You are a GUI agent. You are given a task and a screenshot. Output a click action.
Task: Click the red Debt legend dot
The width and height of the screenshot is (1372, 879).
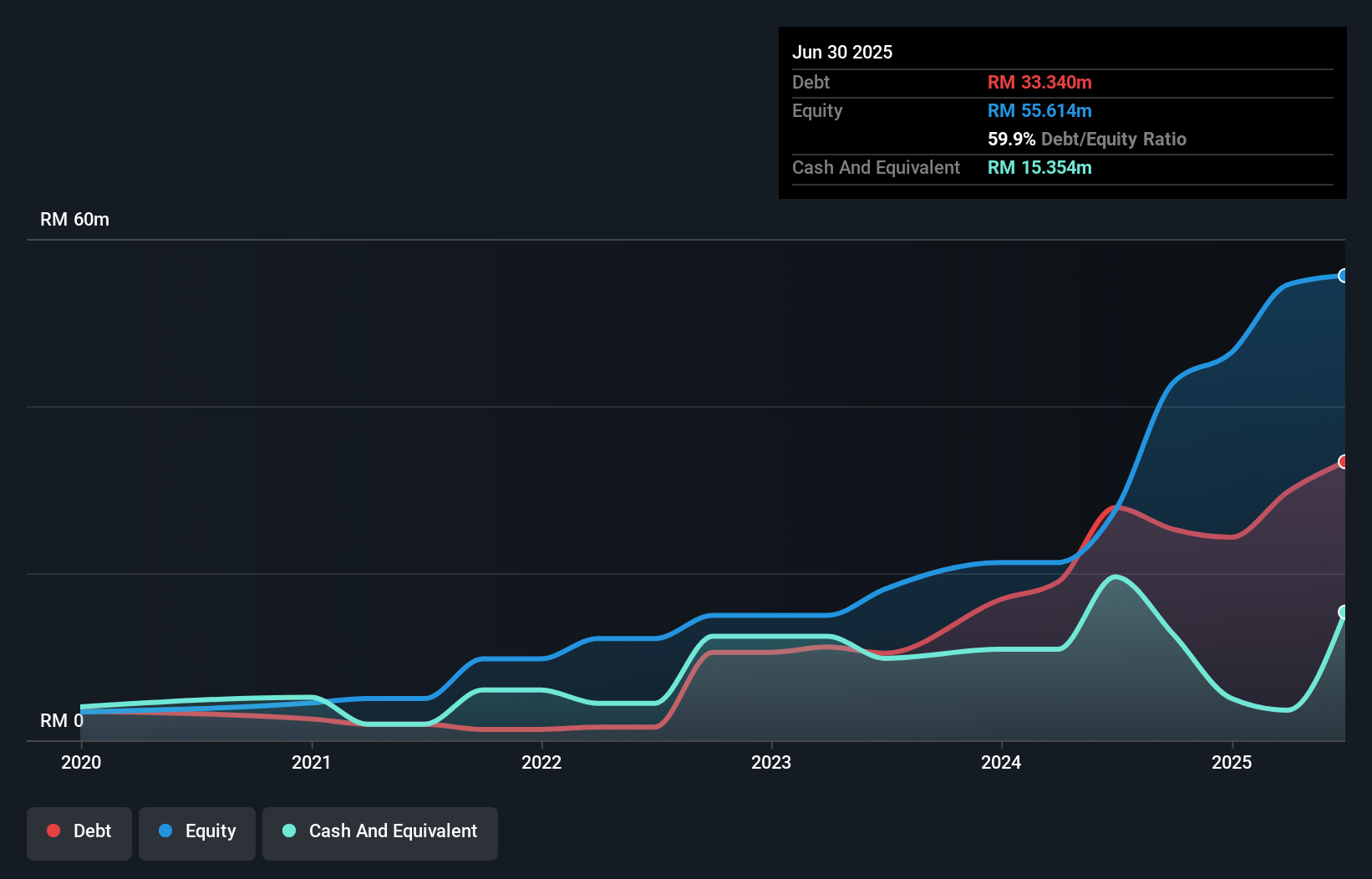[x=53, y=831]
